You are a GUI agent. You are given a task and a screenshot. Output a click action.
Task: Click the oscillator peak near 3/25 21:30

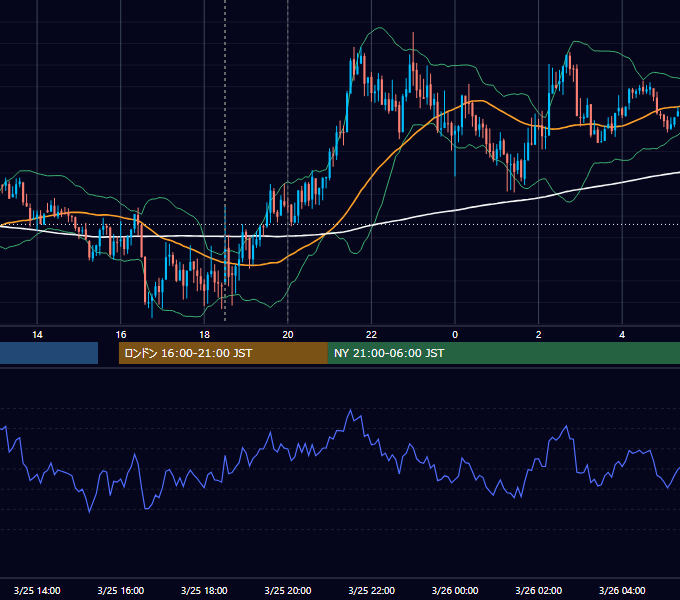point(350,410)
